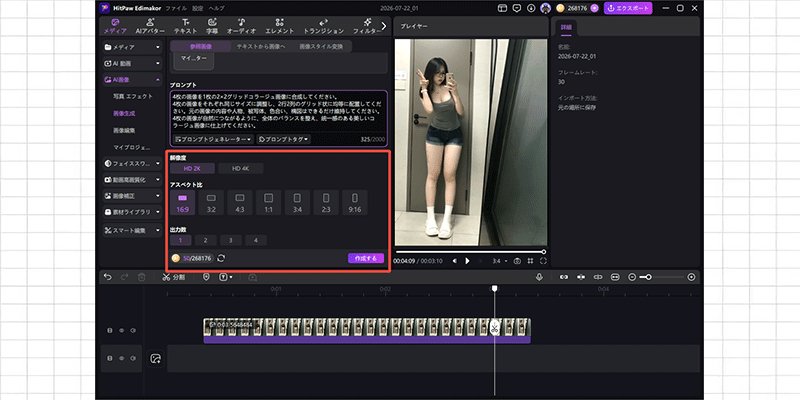This screenshot has width=800, height=400.
Task: Switch to the テキストから画像へ tab
Action: coord(261,46)
